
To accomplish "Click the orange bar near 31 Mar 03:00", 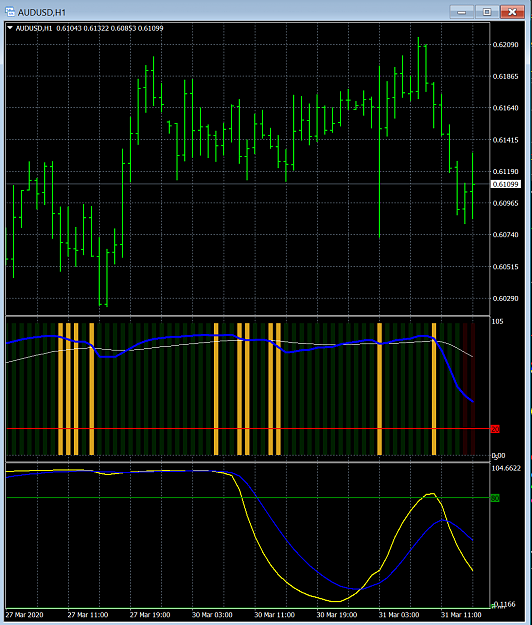I will (x=379, y=389).
